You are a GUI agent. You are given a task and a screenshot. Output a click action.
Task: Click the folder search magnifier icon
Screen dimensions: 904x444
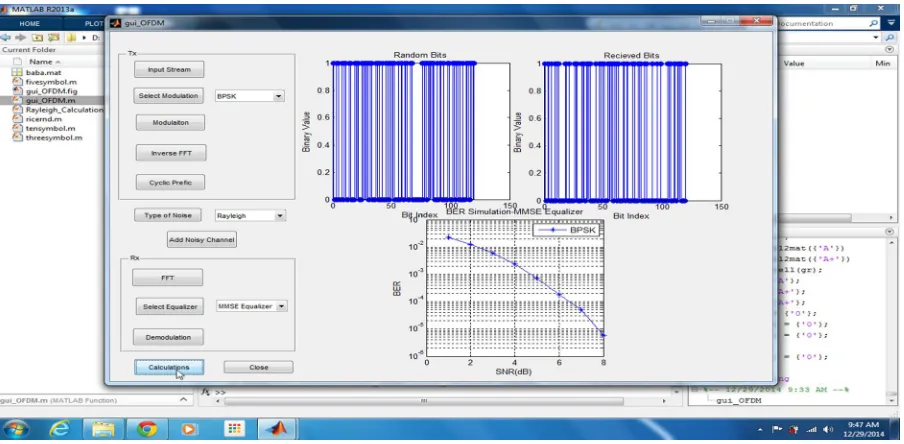point(890,37)
